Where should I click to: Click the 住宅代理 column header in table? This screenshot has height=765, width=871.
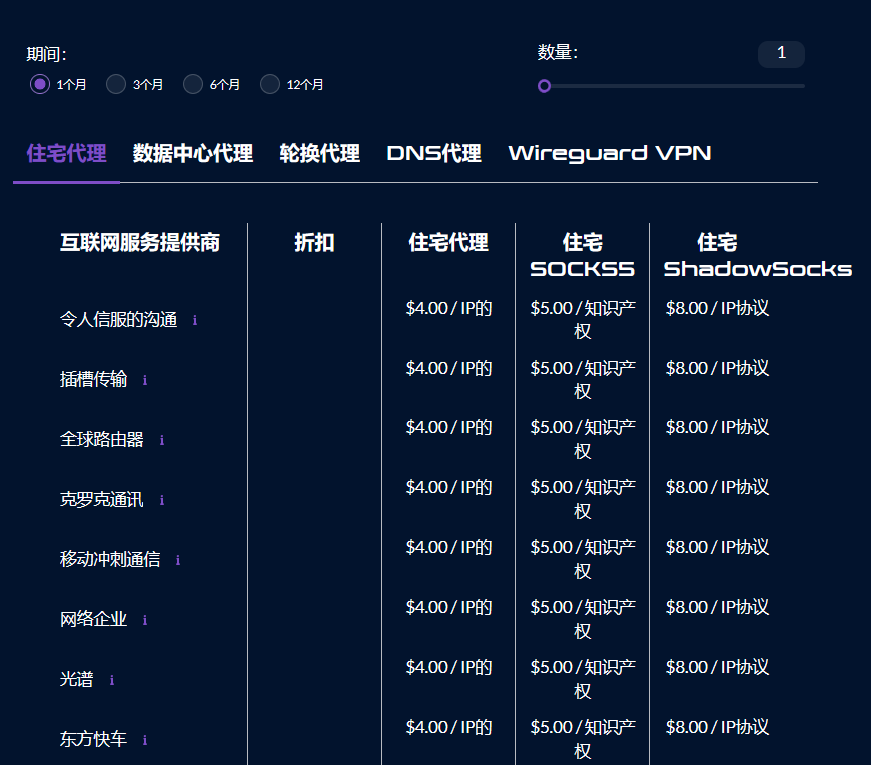click(449, 243)
